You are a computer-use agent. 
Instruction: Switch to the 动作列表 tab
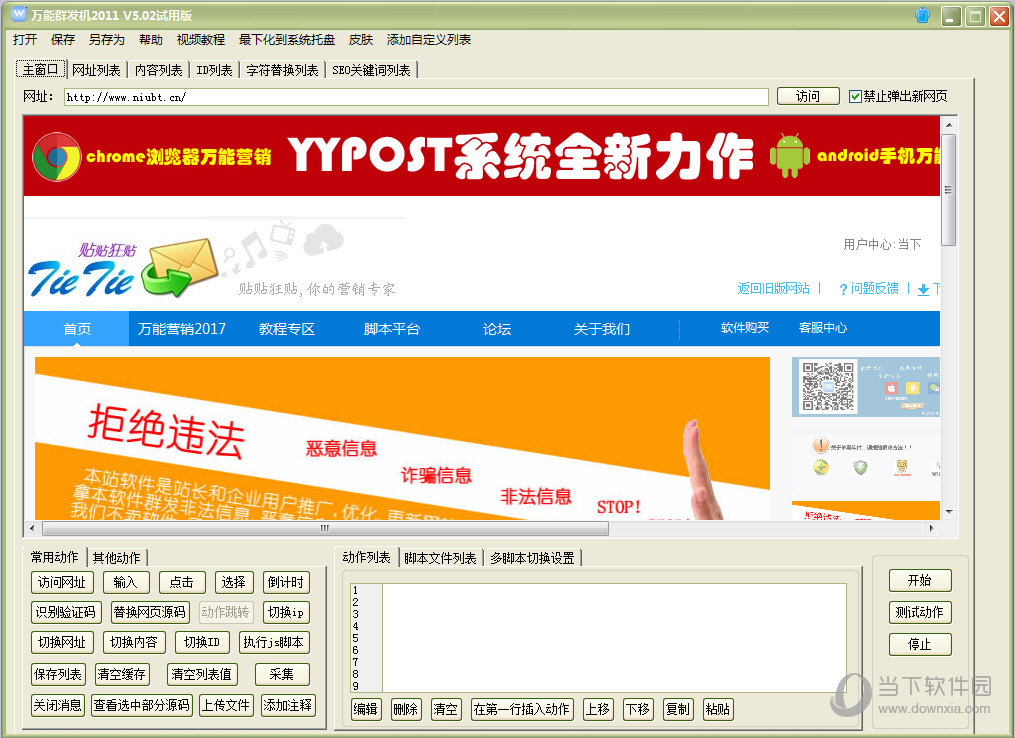pos(366,557)
